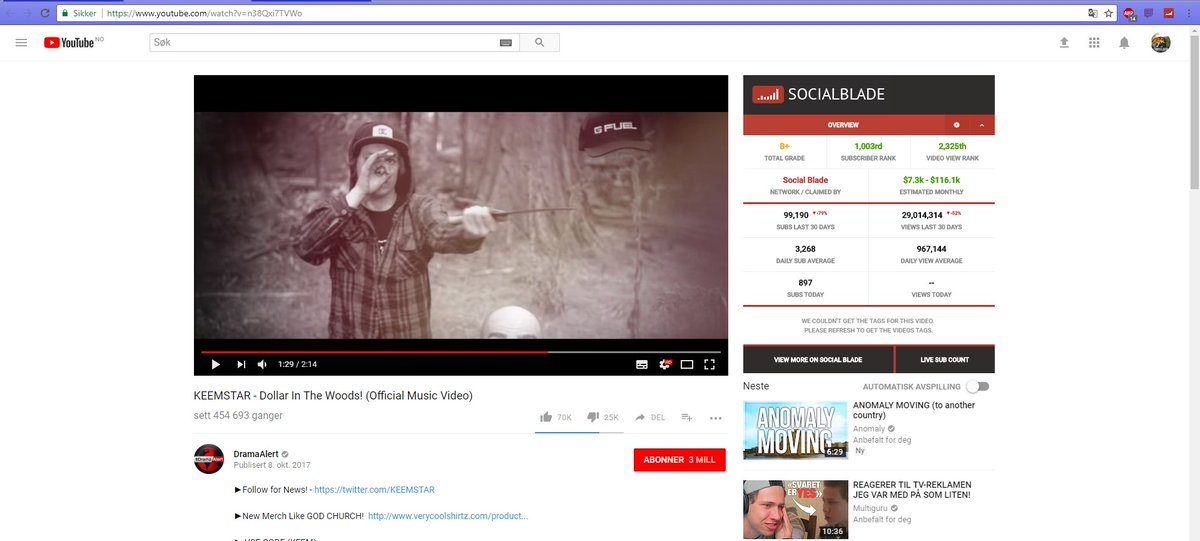Mute the video volume
Image resolution: width=1200 pixels, height=541 pixels.
262,364
